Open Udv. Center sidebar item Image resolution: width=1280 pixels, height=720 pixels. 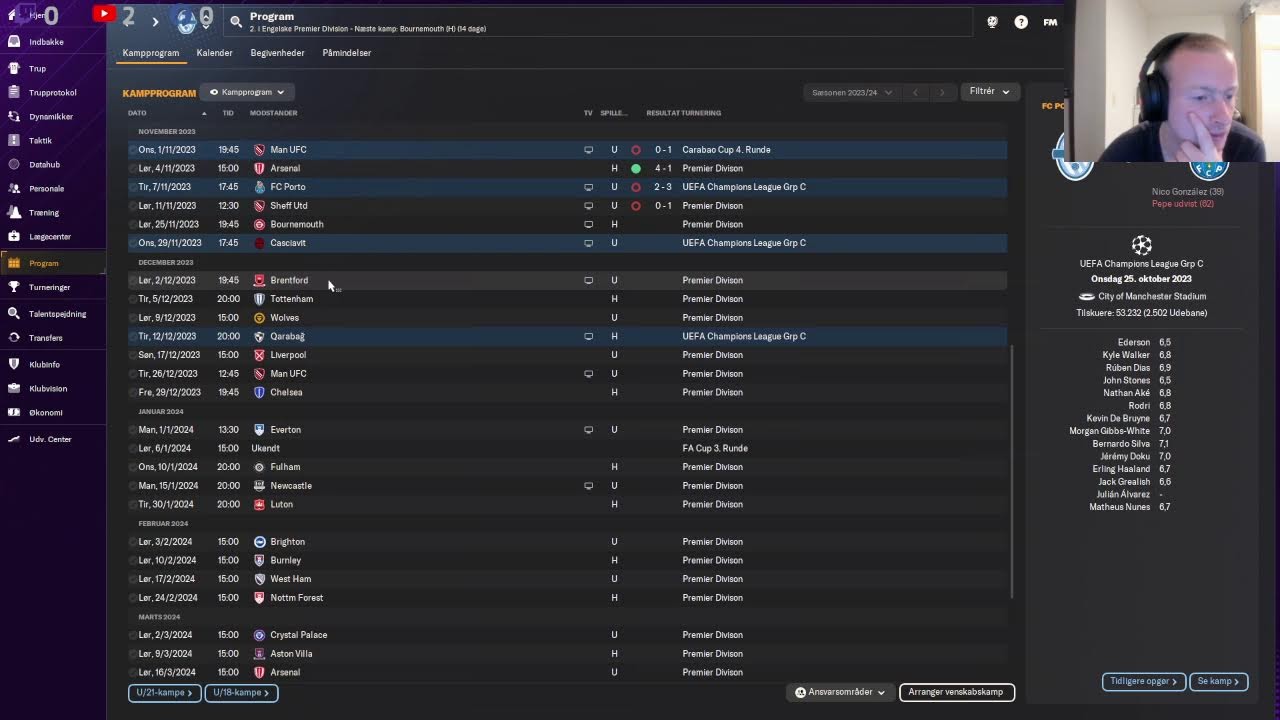tap(50, 439)
